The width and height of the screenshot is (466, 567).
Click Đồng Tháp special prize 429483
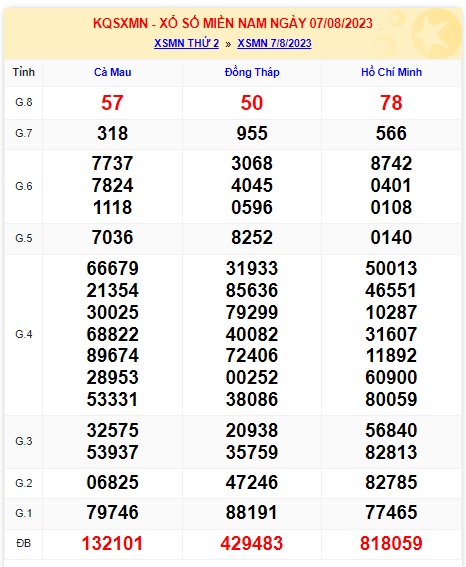coord(252,543)
